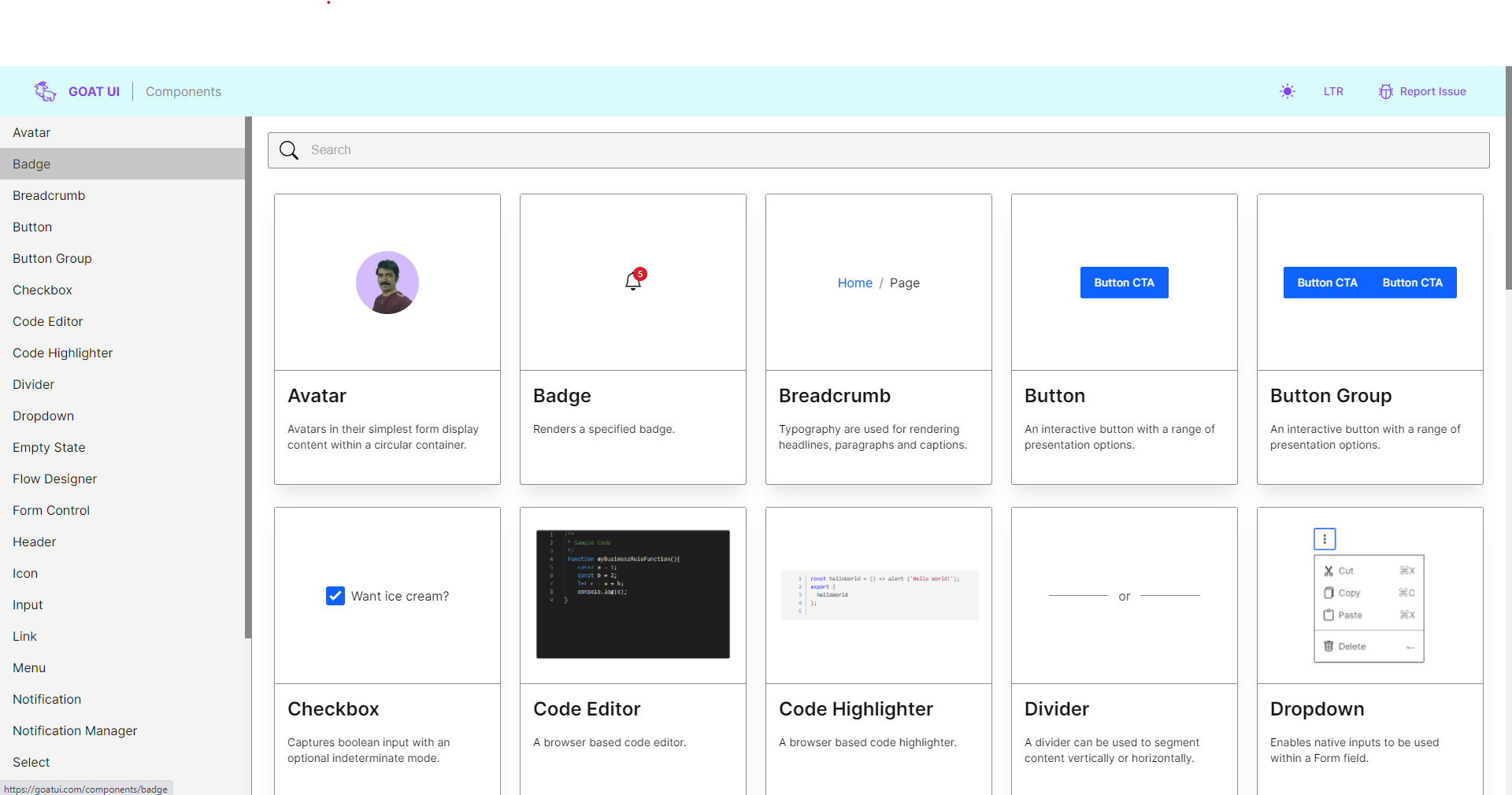
Task: Select Badge in the sidebar list
Action: (122, 164)
